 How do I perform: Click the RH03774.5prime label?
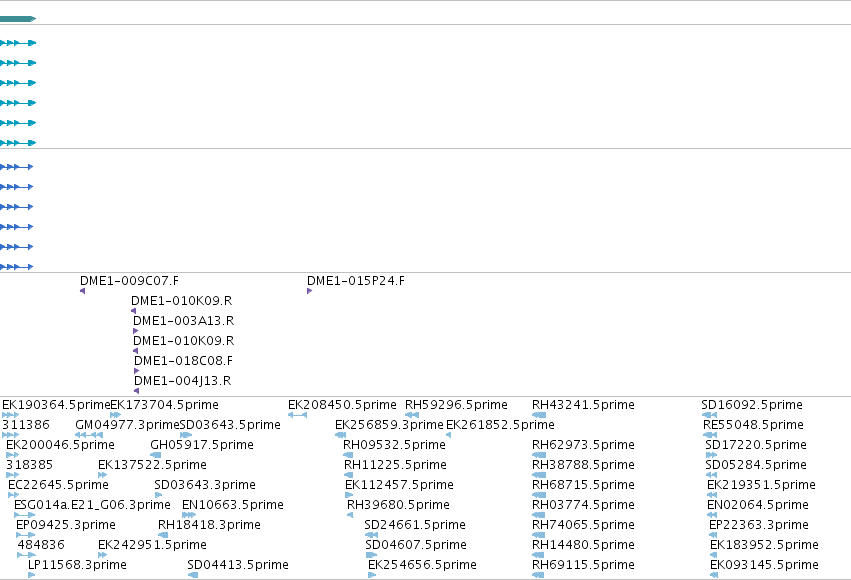(x=583, y=505)
